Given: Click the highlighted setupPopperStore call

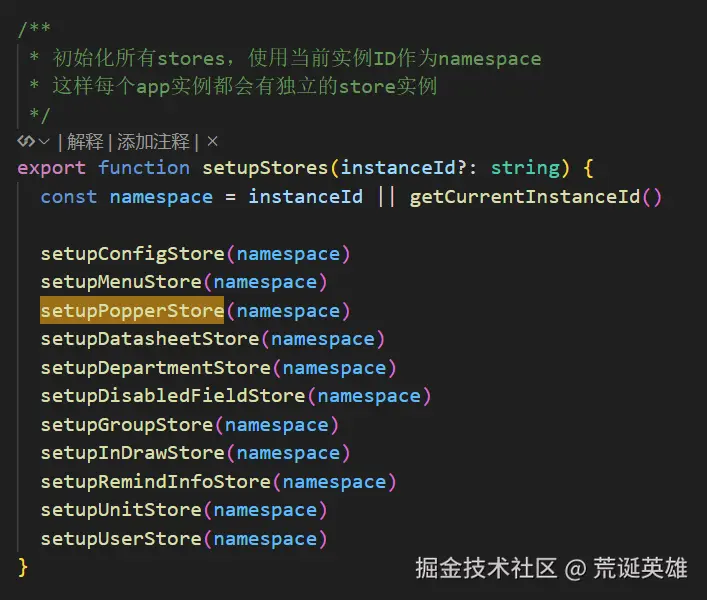Looking at the screenshot, I should point(132,311).
